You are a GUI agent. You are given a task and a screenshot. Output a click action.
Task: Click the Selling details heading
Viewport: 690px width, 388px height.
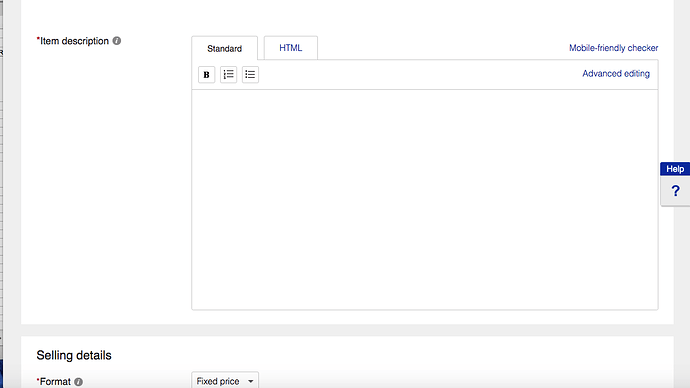74,355
